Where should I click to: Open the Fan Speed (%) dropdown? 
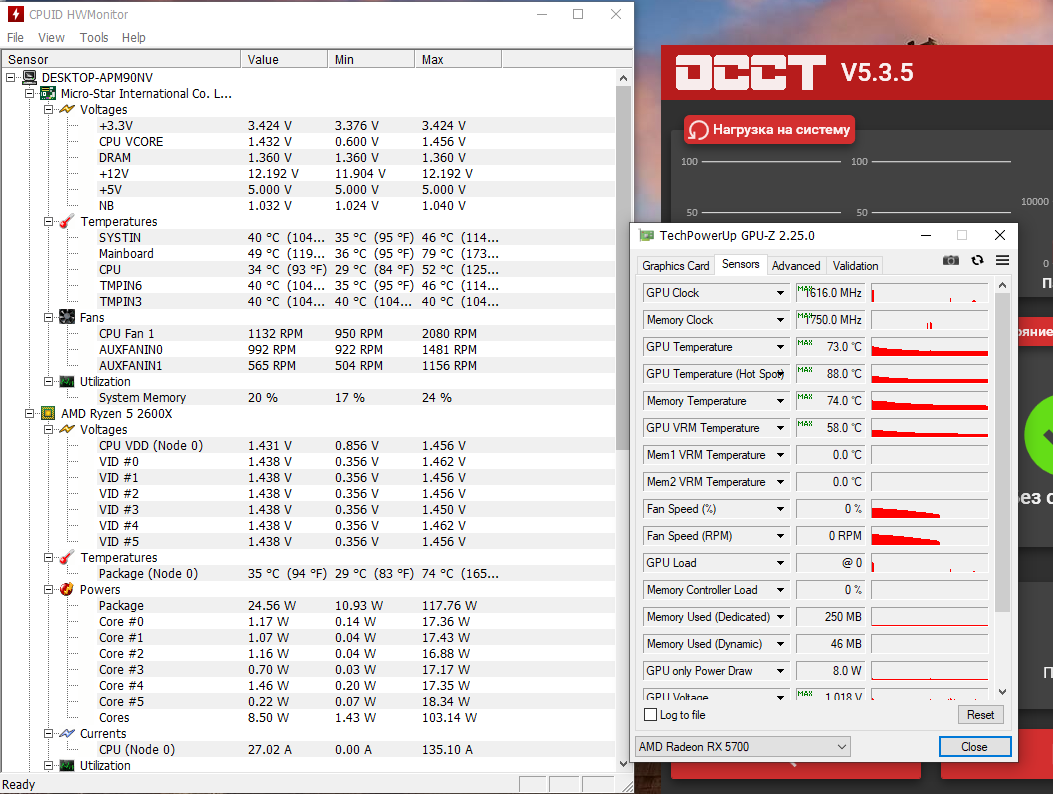pos(780,509)
